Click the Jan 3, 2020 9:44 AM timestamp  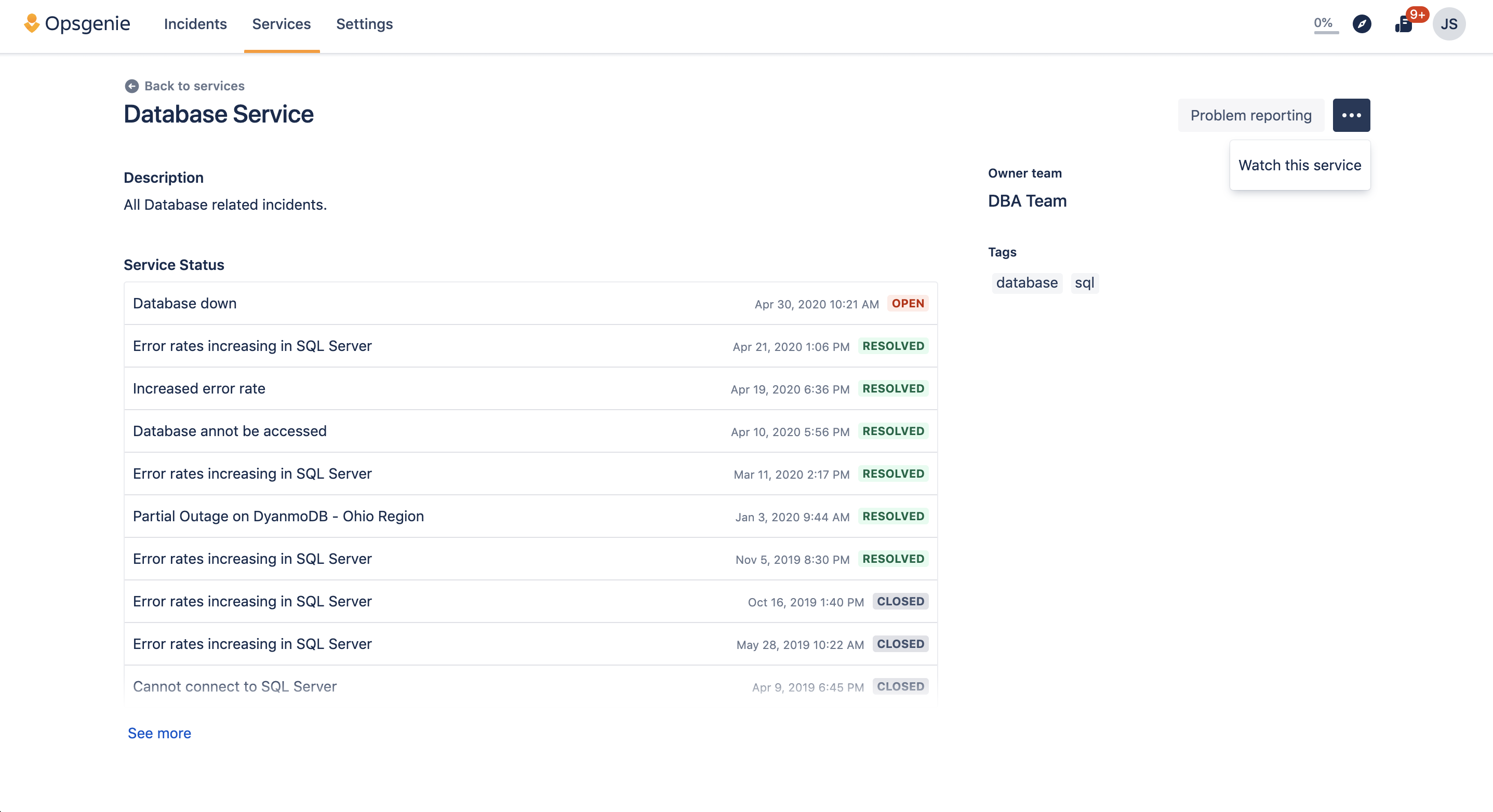coord(792,517)
